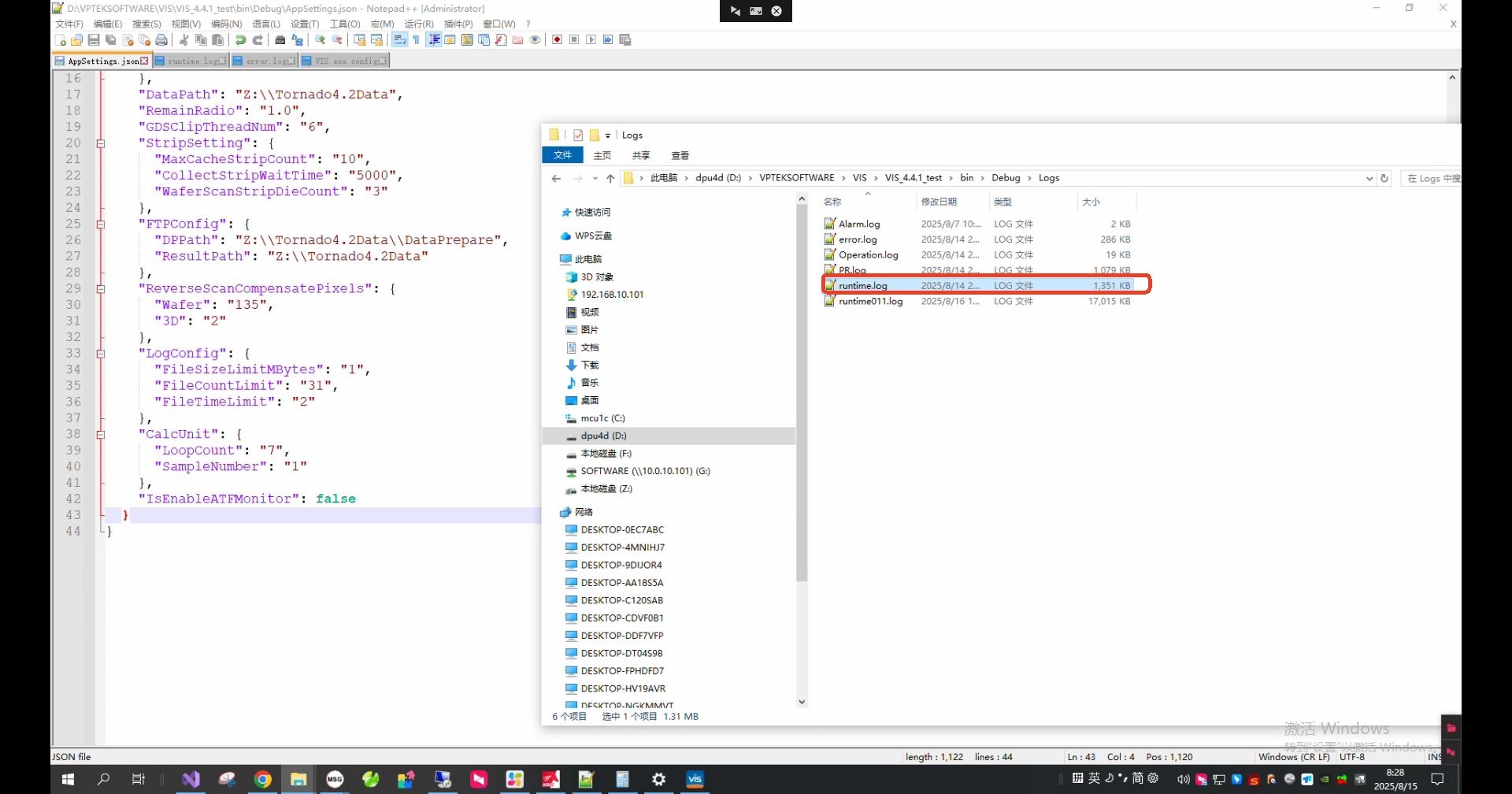The image size is (1512, 794).
Task: Select the runtime011.log file
Action: [x=870, y=302]
